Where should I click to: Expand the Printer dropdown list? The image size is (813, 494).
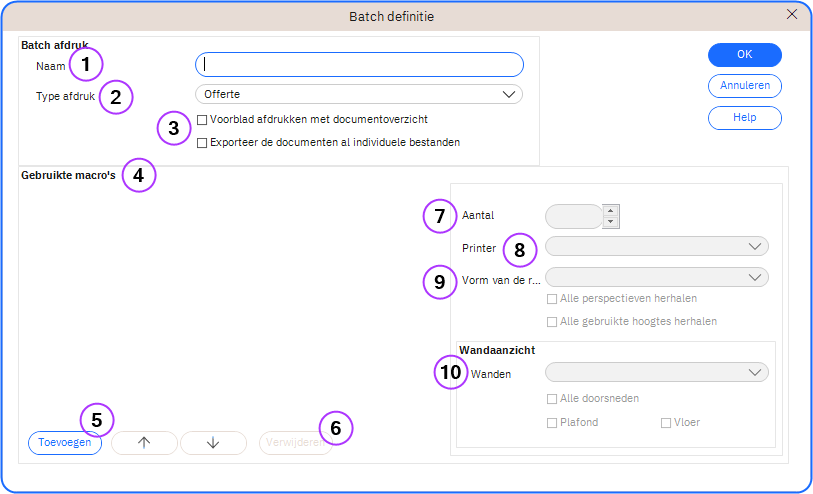pyautogui.click(x=656, y=246)
